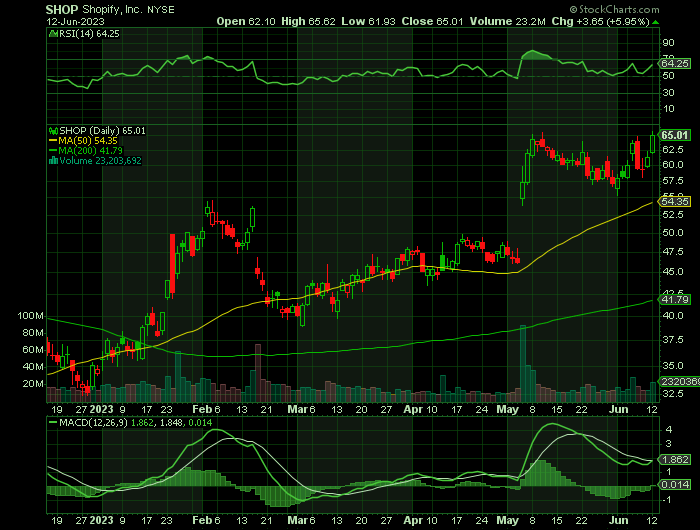The width and height of the screenshot is (700, 530).
Task: Click the 2320369 volume tag on right axis
Action: click(x=679, y=382)
